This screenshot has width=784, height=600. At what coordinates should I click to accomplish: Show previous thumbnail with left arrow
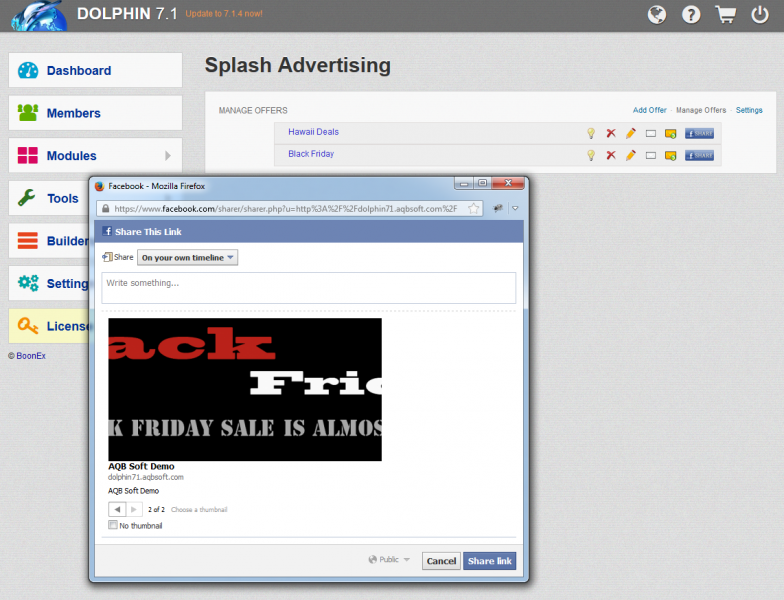(117, 509)
